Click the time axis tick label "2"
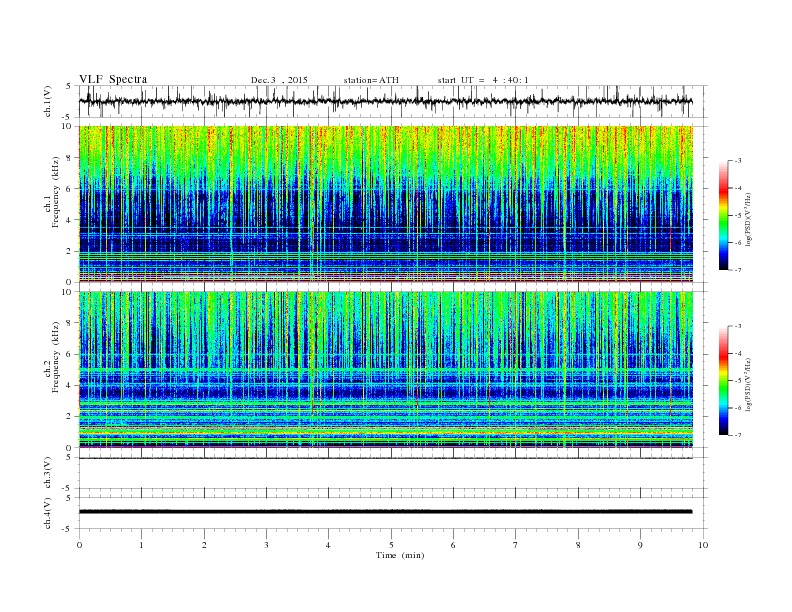This screenshot has width=792, height=612. point(204,545)
